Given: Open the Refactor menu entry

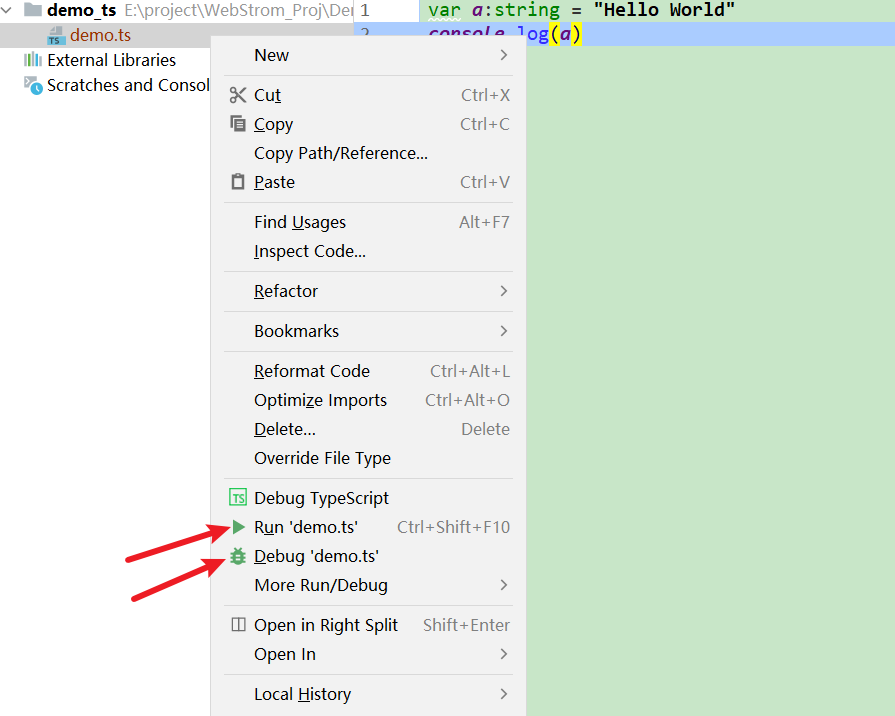Looking at the screenshot, I should pyautogui.click(x=368, y=291).
